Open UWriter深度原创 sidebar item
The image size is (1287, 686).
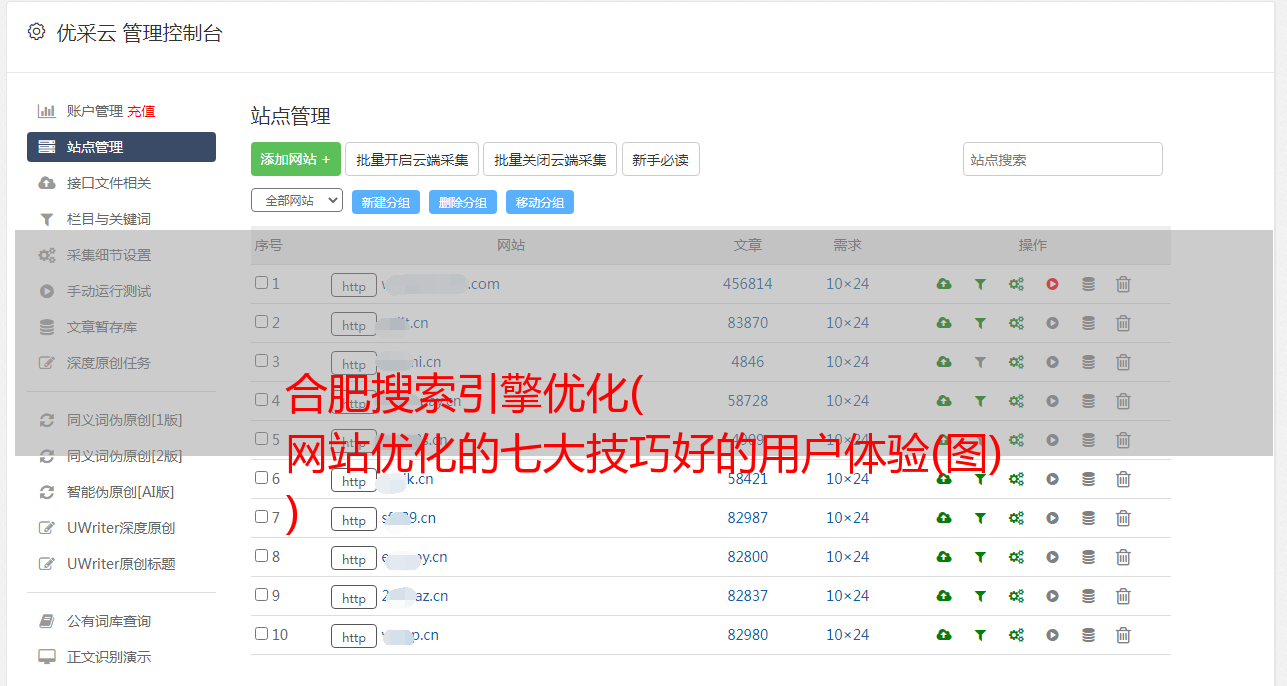pos(121,528)
